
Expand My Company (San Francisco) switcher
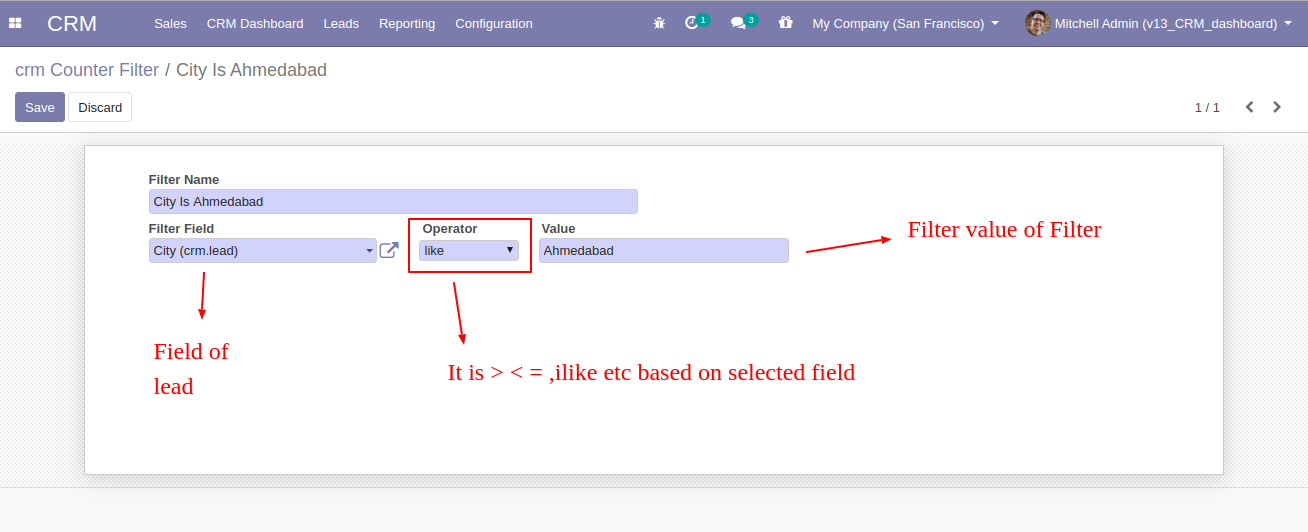pos(906,23)
